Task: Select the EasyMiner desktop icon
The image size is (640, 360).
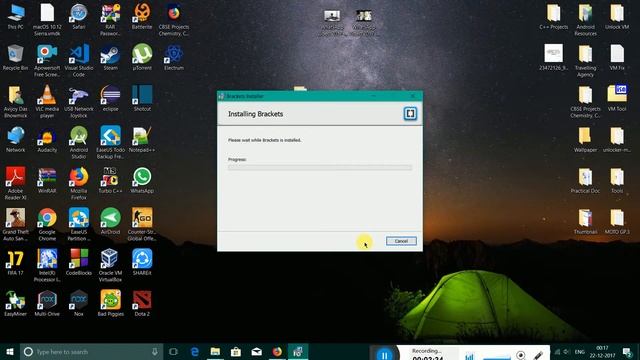Action: pos(16,304)
